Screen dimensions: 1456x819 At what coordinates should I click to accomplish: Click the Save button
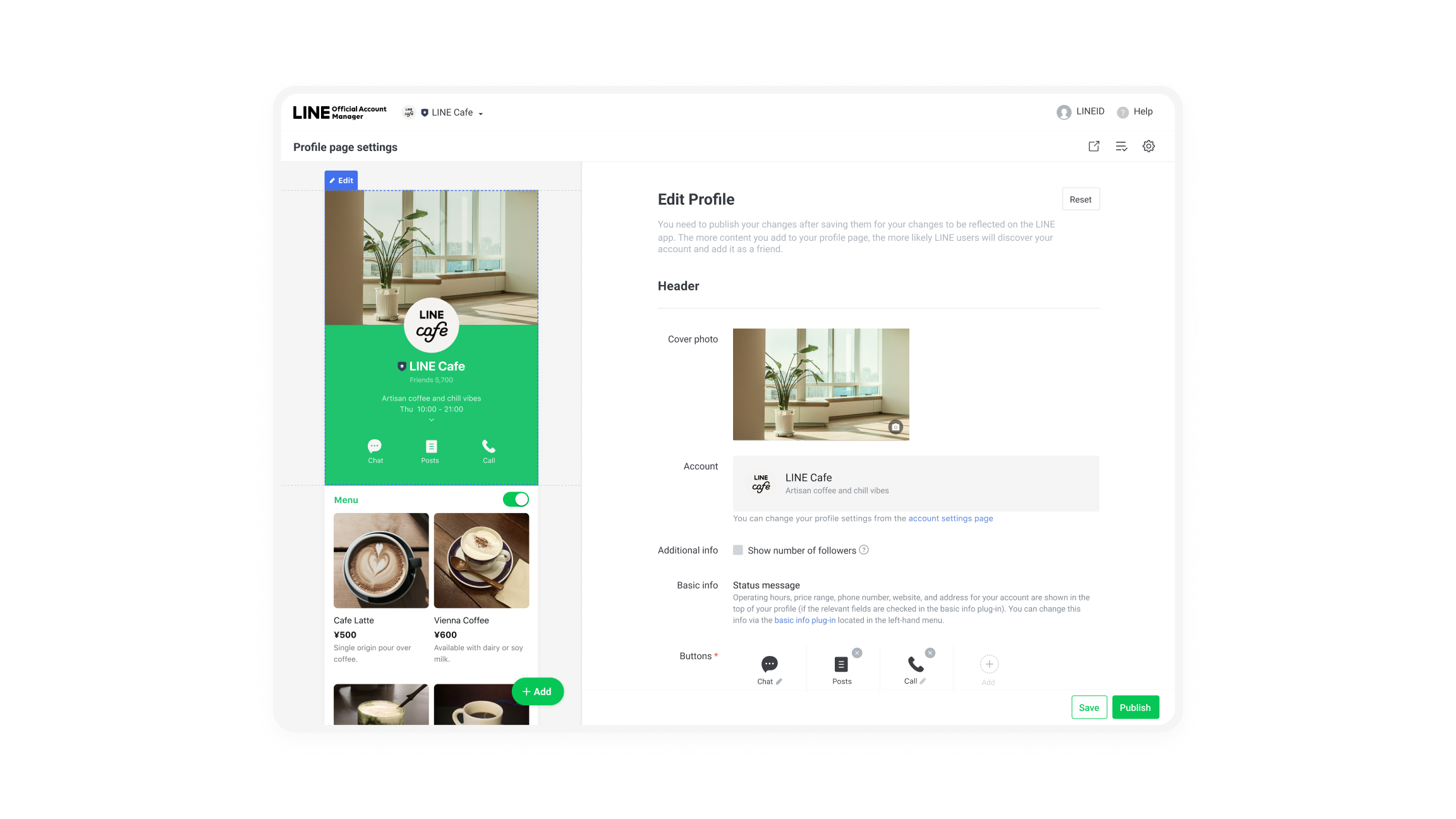coord(1089,707)
